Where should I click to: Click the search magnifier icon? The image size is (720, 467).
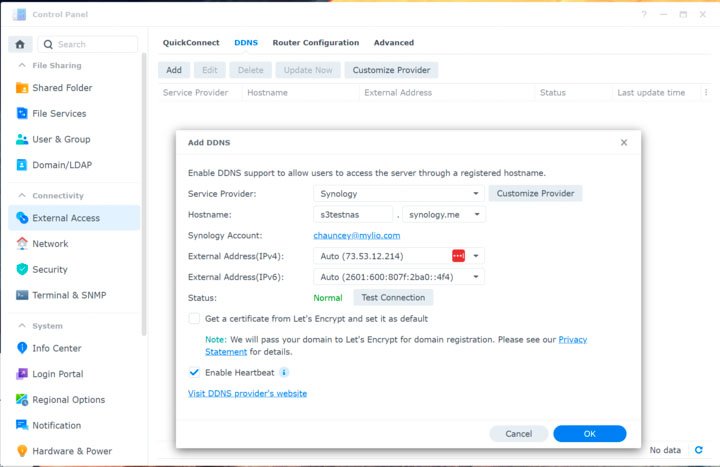[48, 44]
